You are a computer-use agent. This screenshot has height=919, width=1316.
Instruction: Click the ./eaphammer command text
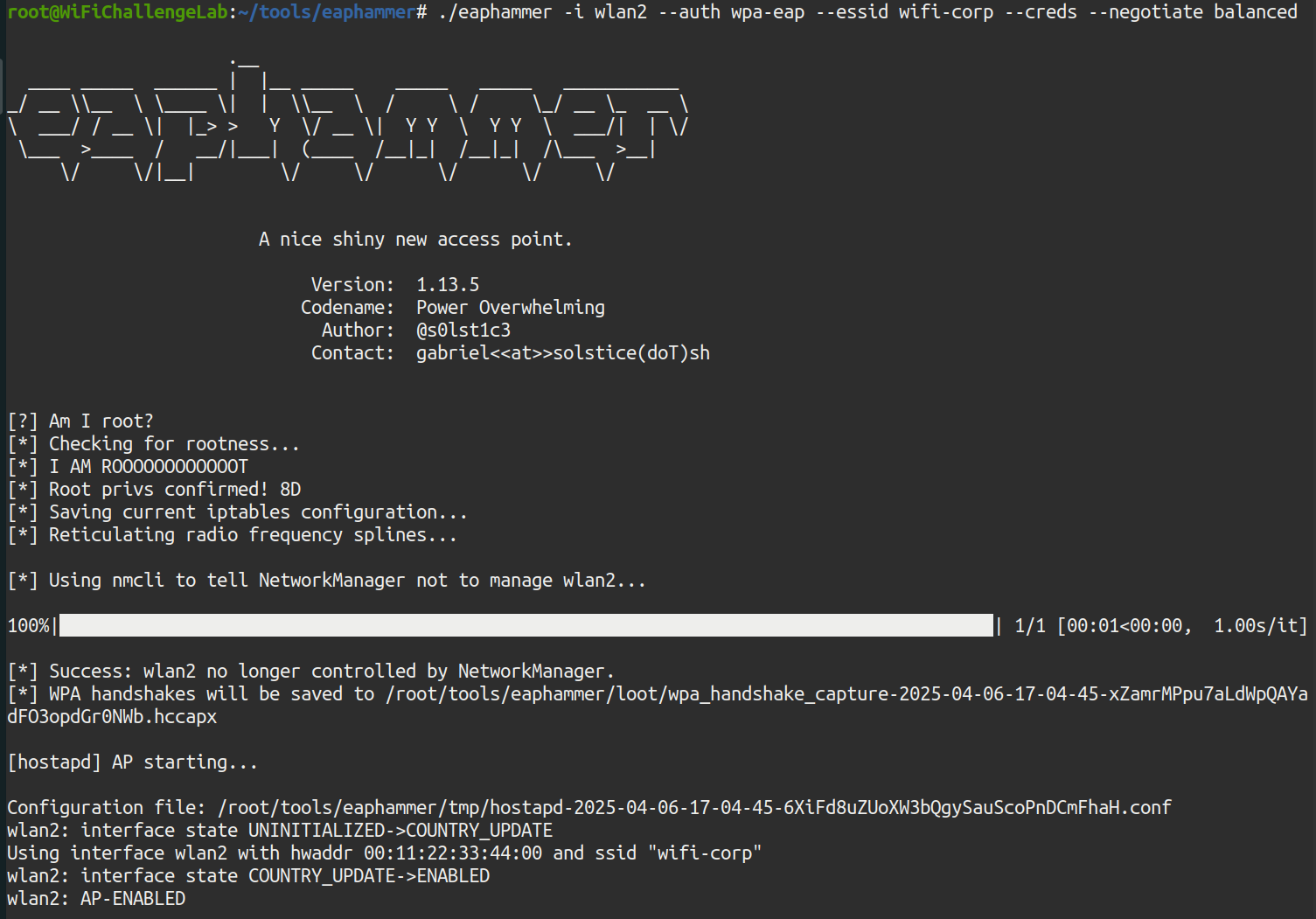click(x=495, y=12)
